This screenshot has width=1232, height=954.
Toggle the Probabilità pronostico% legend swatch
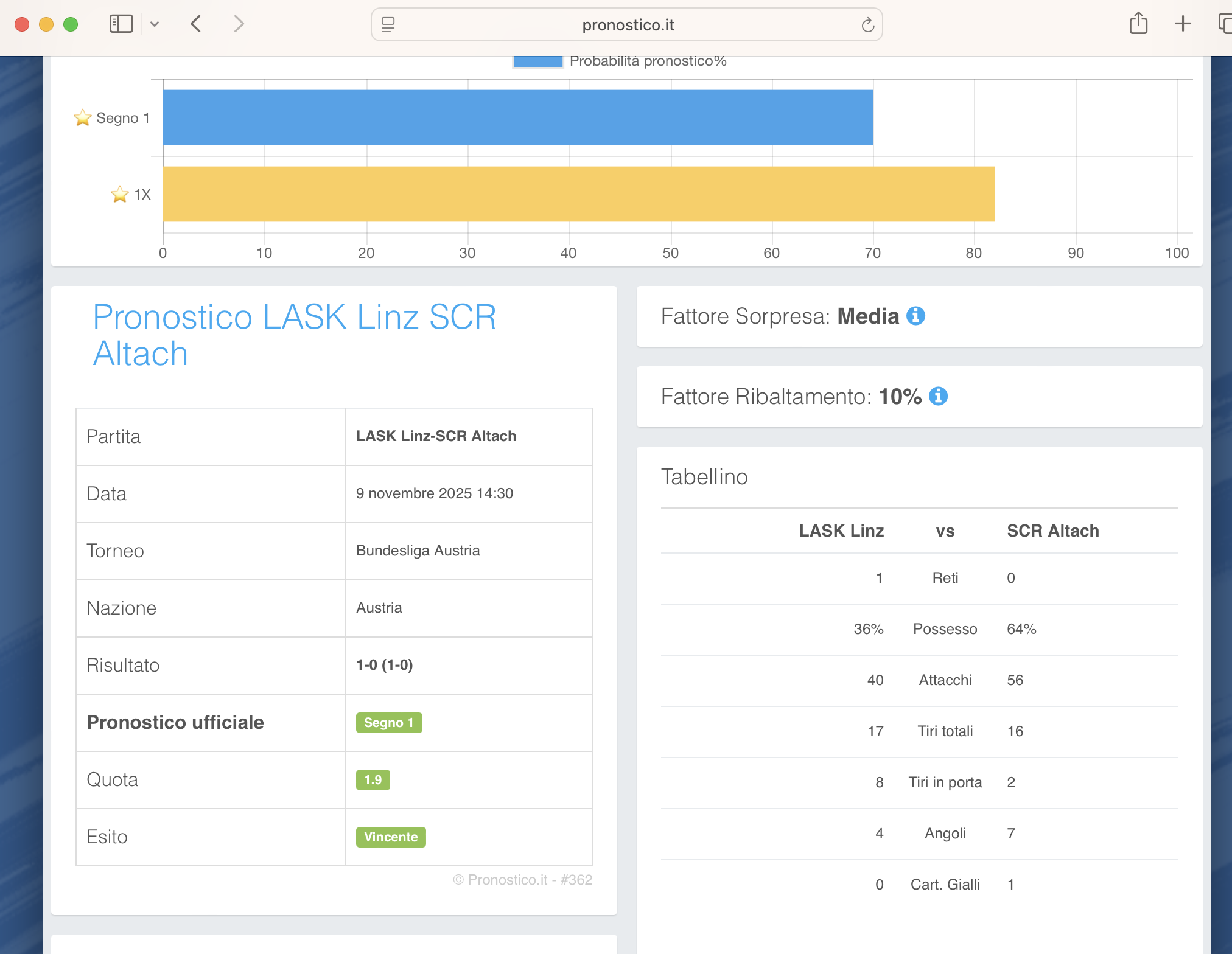(x=537, y=61)
